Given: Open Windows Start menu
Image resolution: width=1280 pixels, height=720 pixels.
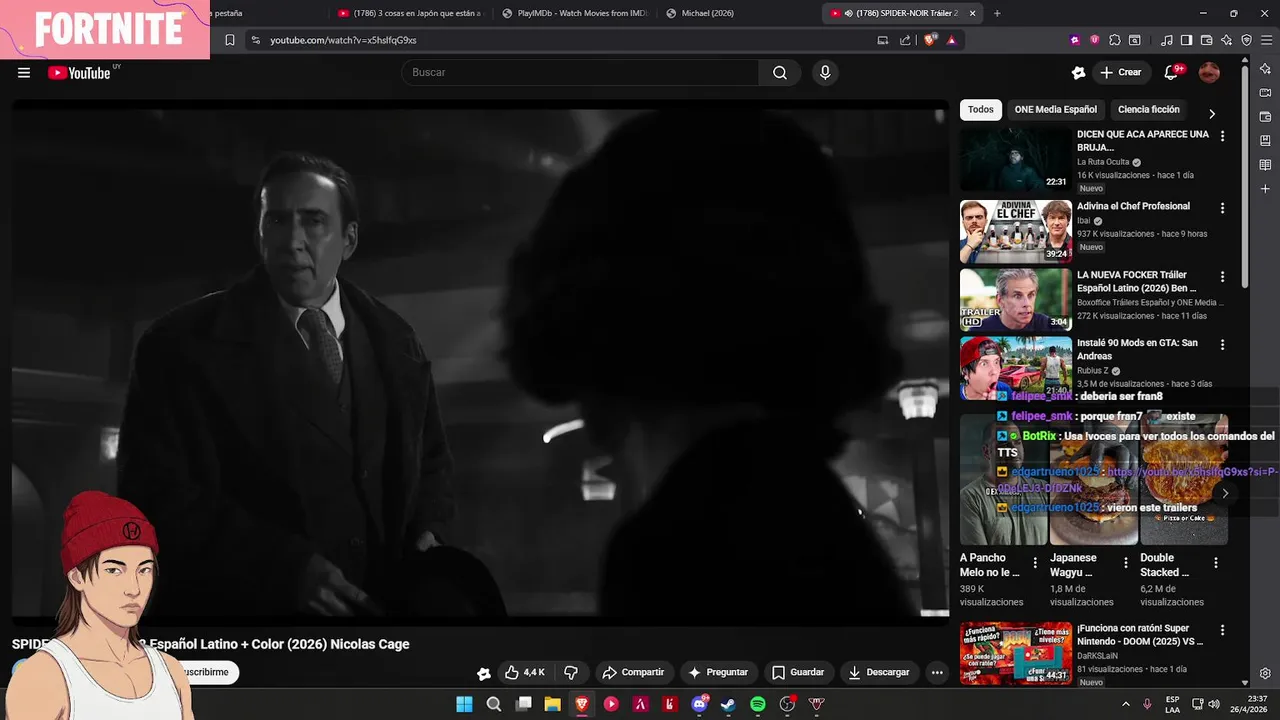Looking at the screenshot, I should click(x=465, y=704).
